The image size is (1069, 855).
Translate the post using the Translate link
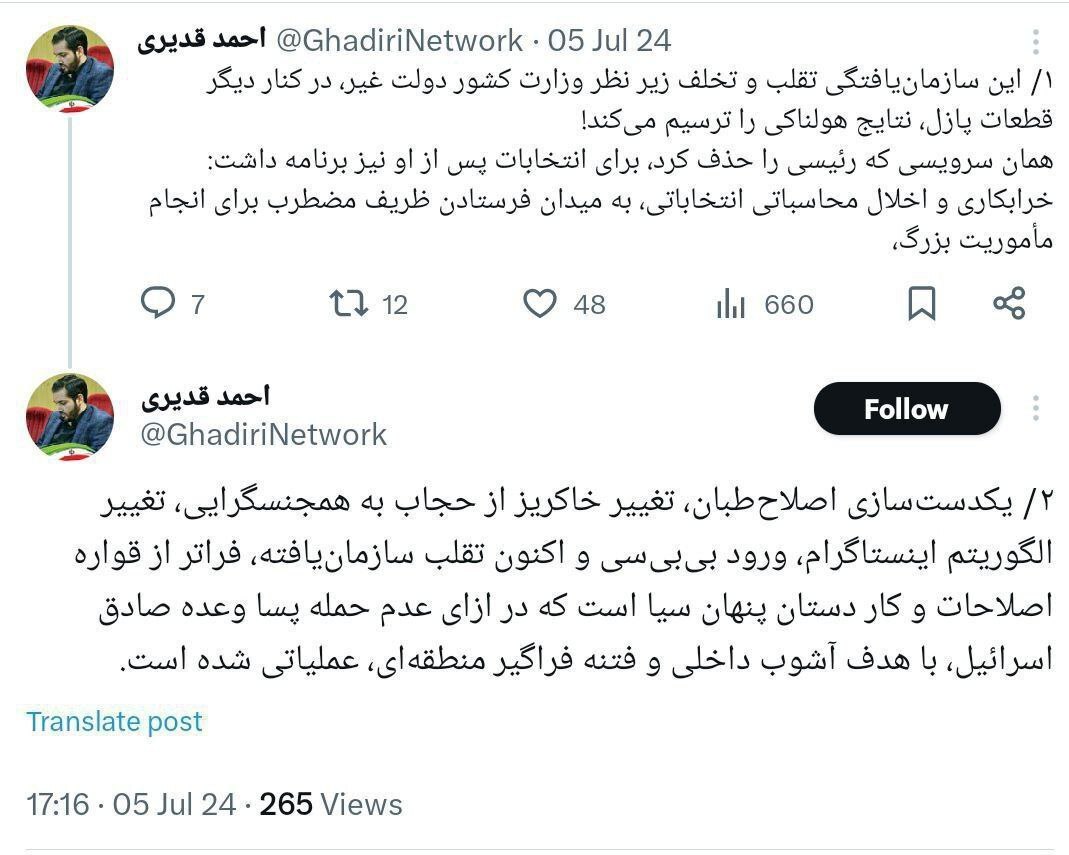click(116, 720)
